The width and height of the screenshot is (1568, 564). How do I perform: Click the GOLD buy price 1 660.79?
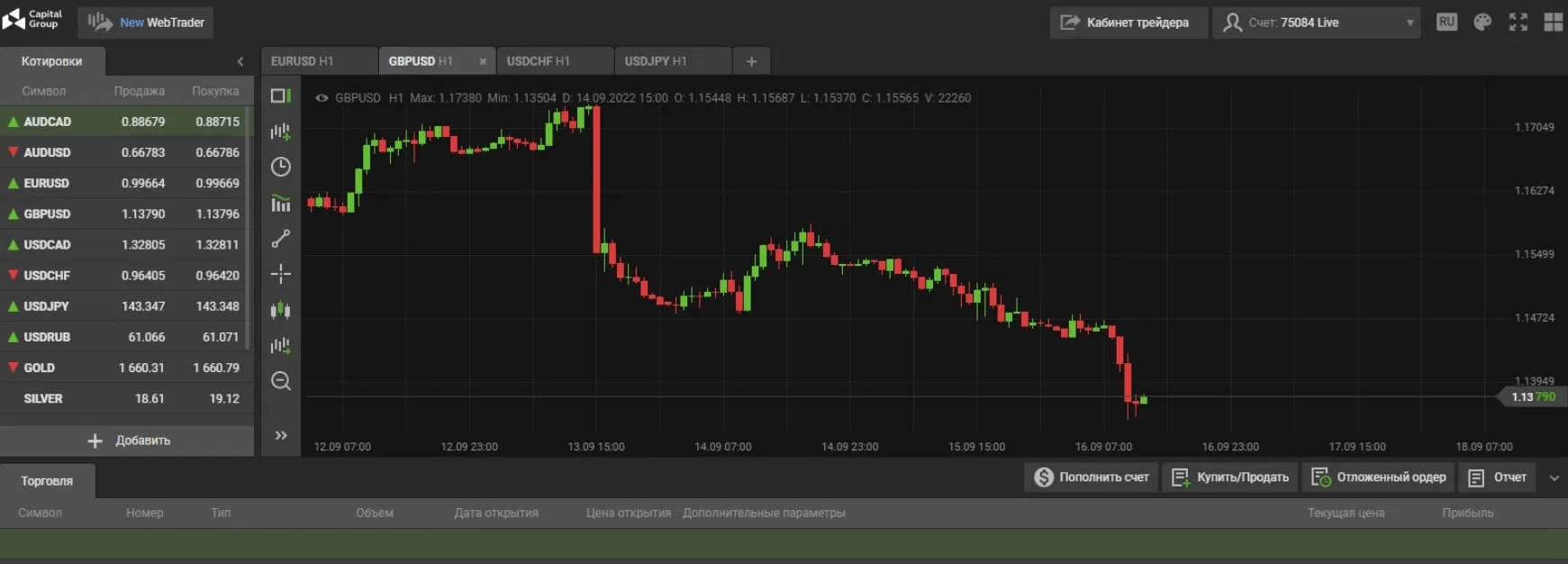(x=216, y=368)
